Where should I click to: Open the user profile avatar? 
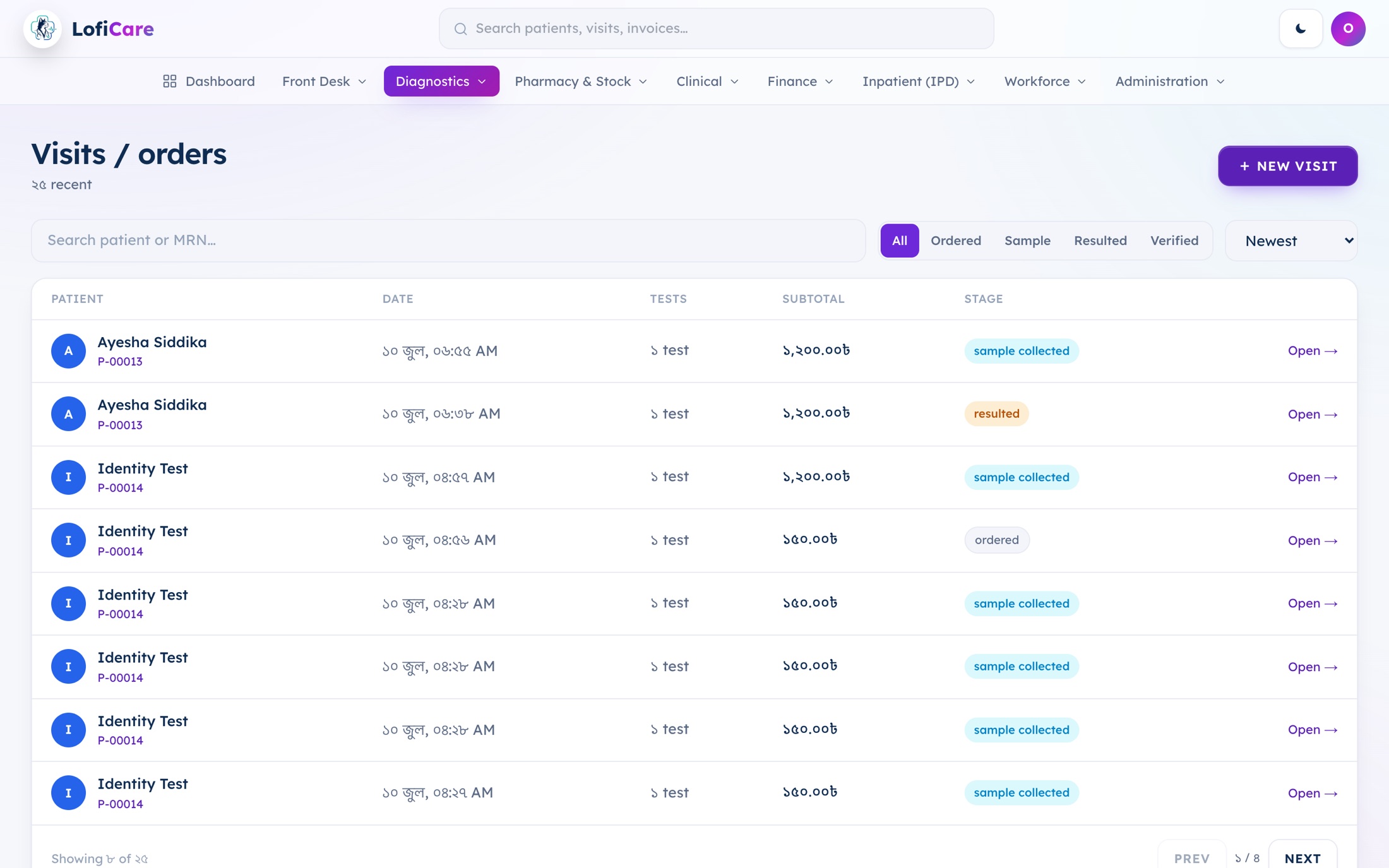click(1348, 28)
